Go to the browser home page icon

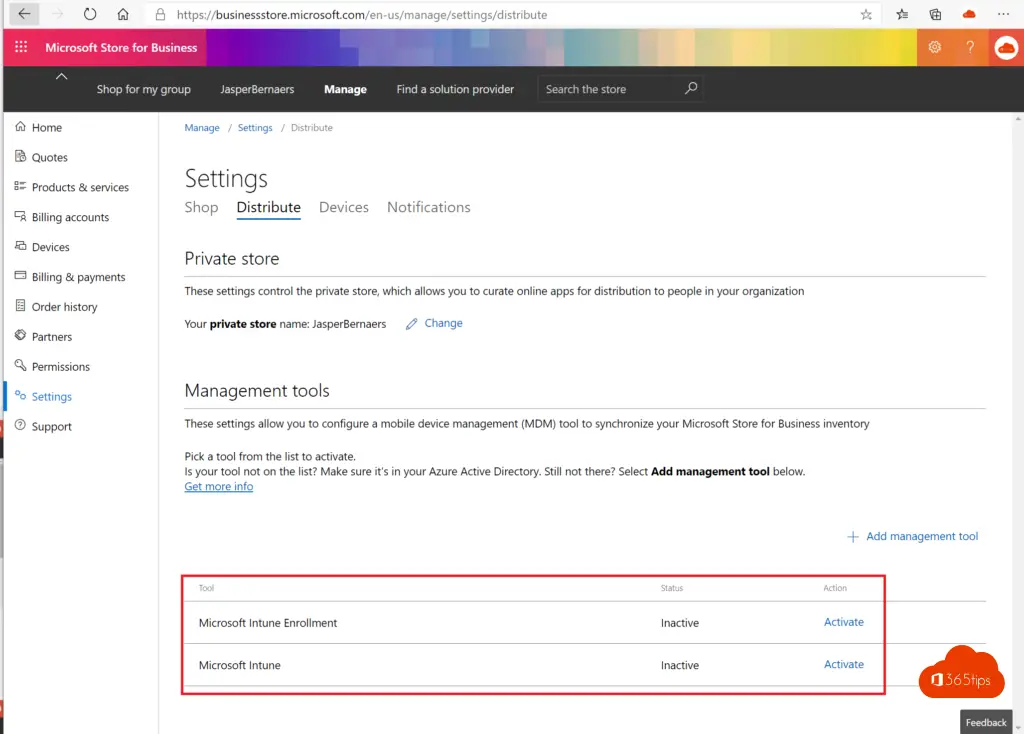(123, 14)
